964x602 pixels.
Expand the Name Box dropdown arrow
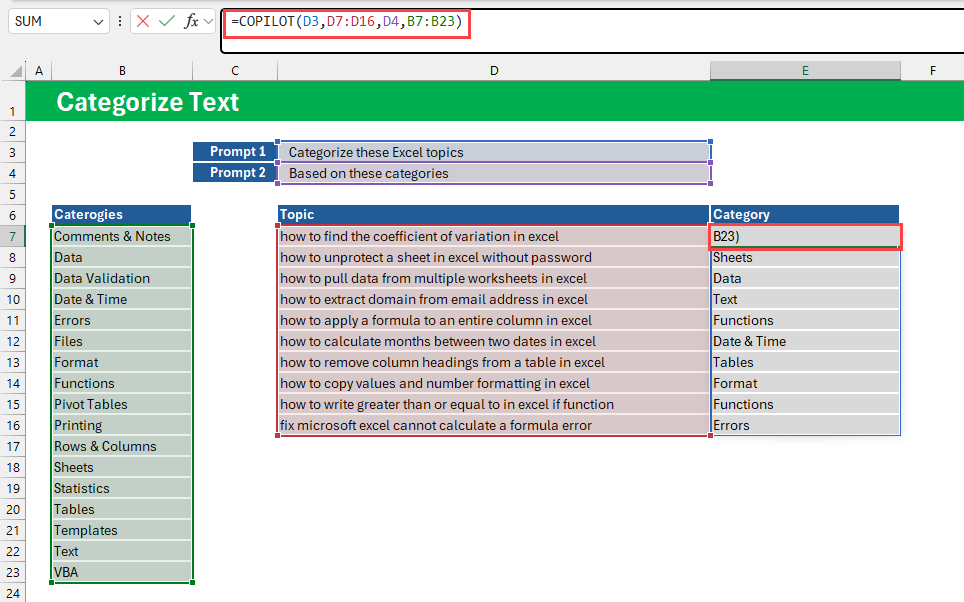click(x=98, y=21)
